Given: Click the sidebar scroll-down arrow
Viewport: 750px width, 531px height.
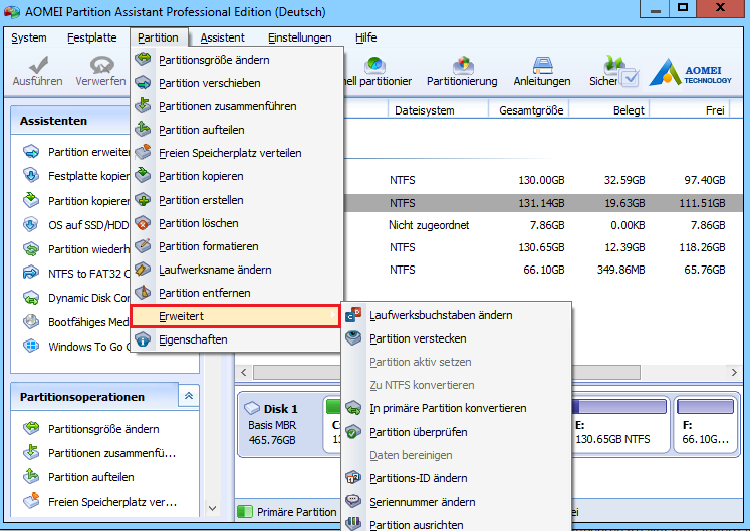Looking at the screenshot, I should (213, 508).
